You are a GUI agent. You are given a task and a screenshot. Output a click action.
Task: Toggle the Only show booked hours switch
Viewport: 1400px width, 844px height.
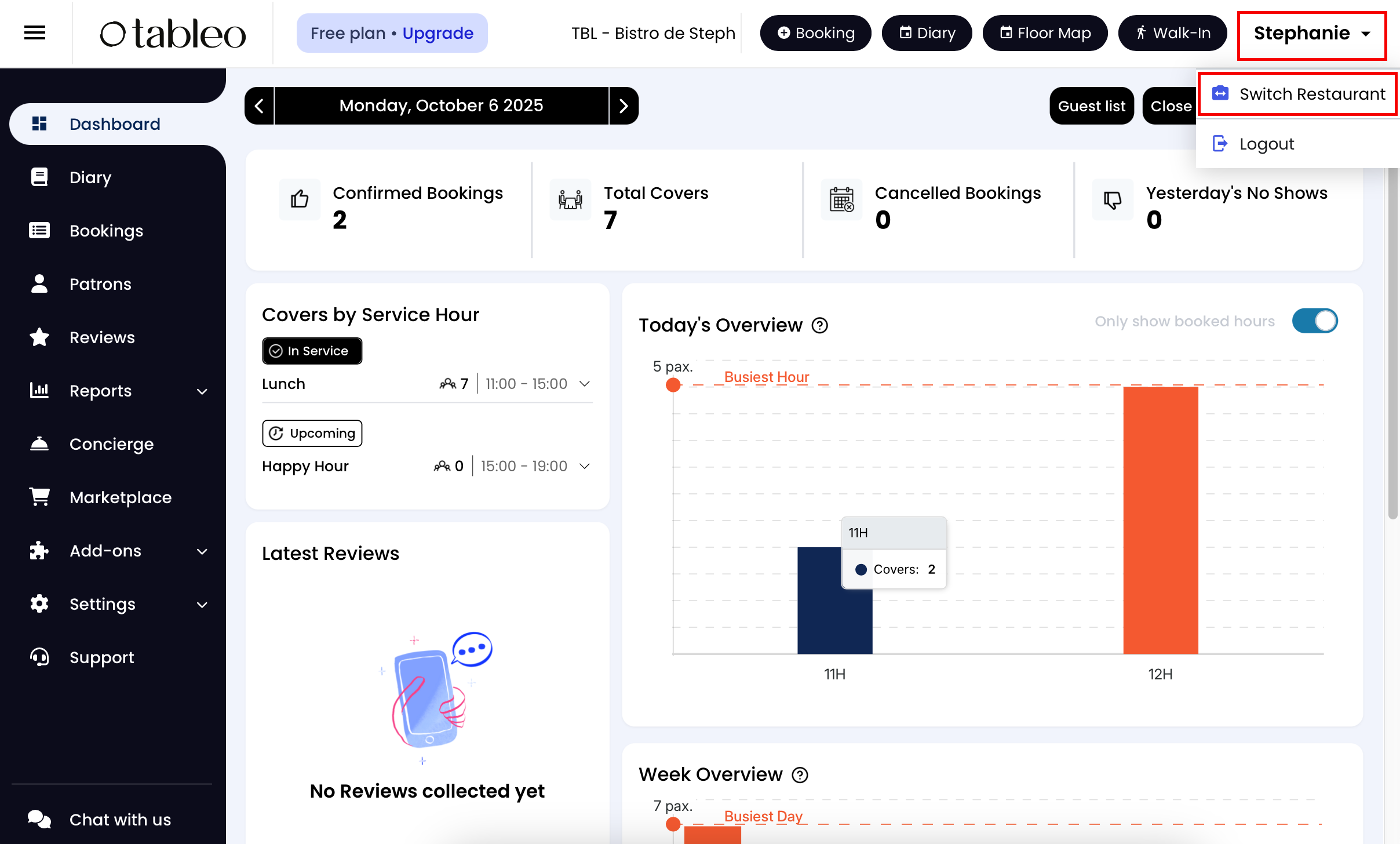click(x=1315, y=321)
